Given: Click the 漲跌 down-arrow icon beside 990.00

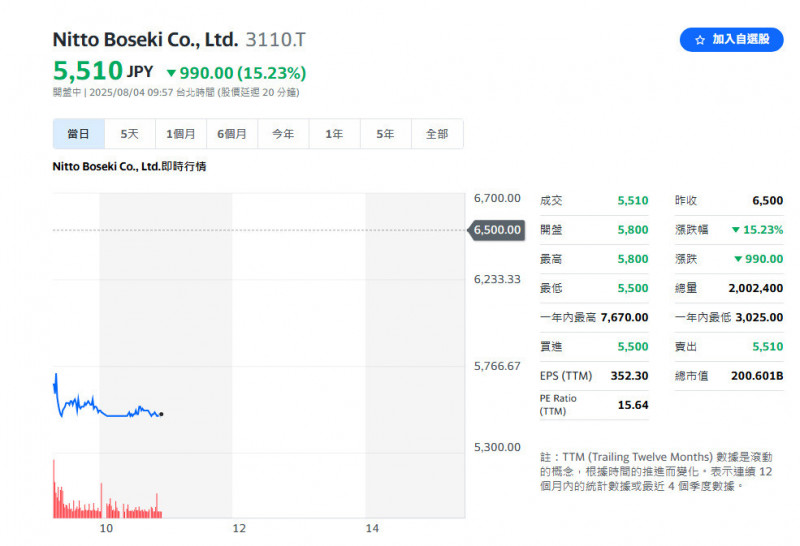Looking at the screenshot, I should point(738,259).
